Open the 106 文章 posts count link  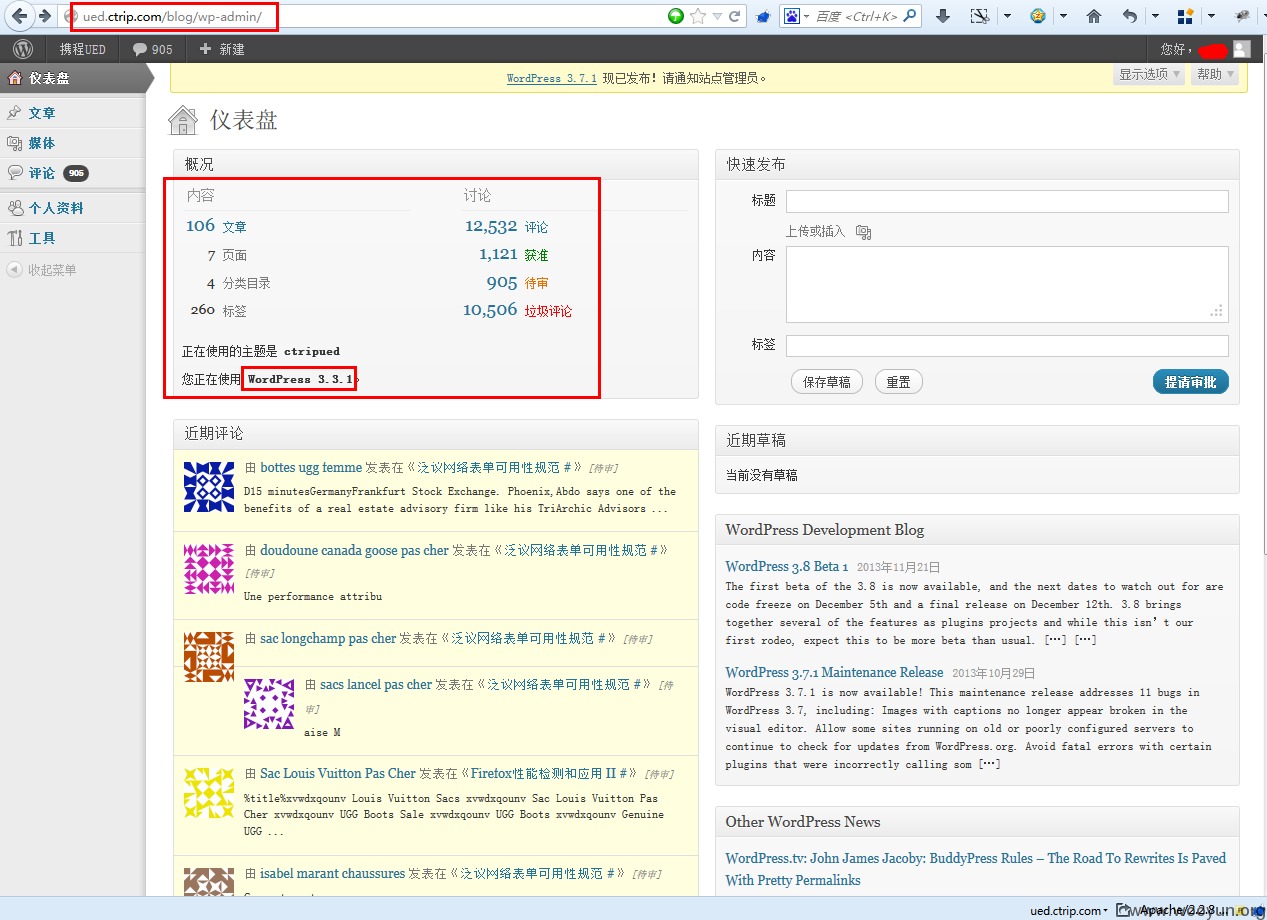(216, 226)
